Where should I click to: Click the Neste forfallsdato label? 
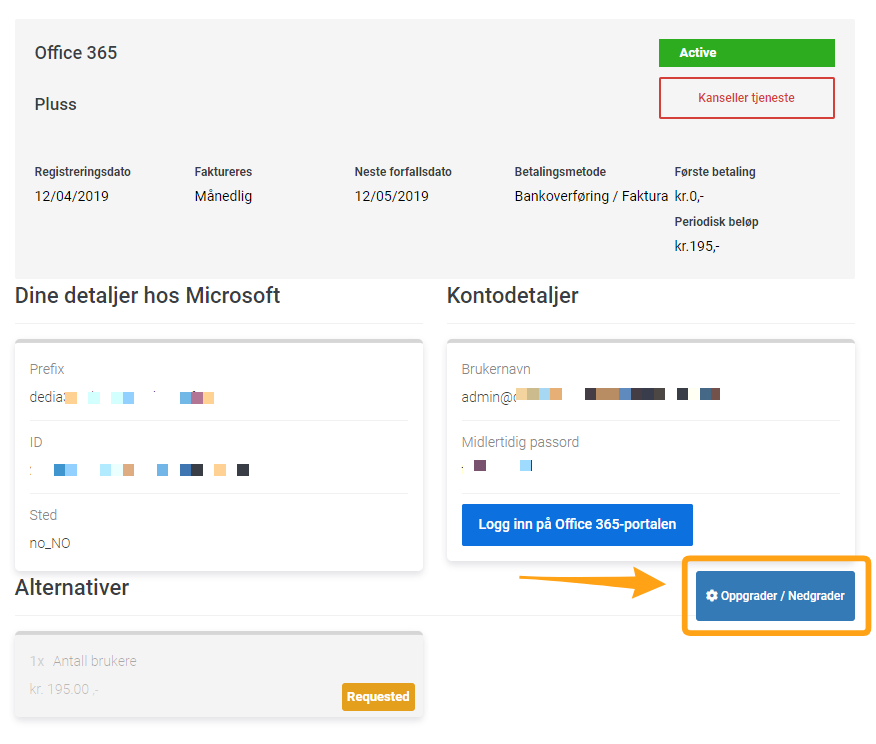pos(403,172)
